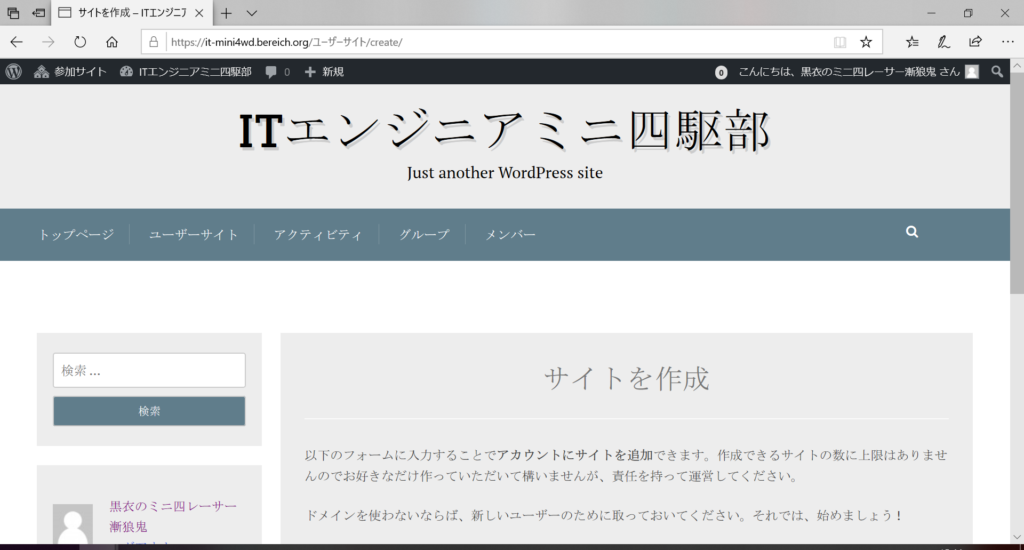Go to the browser home page
1024x550 pixels.
click(x=112, y=42)
